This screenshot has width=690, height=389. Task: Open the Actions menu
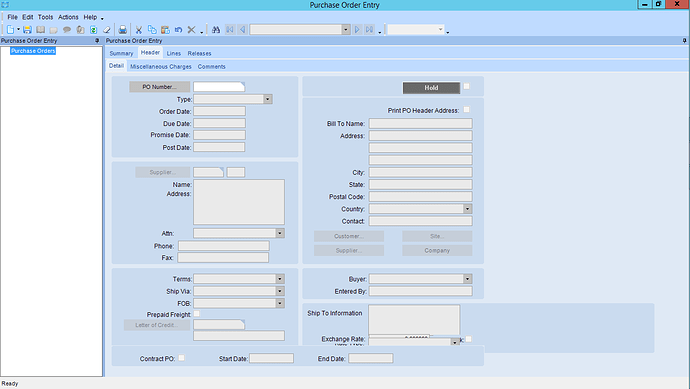[68, 17]
